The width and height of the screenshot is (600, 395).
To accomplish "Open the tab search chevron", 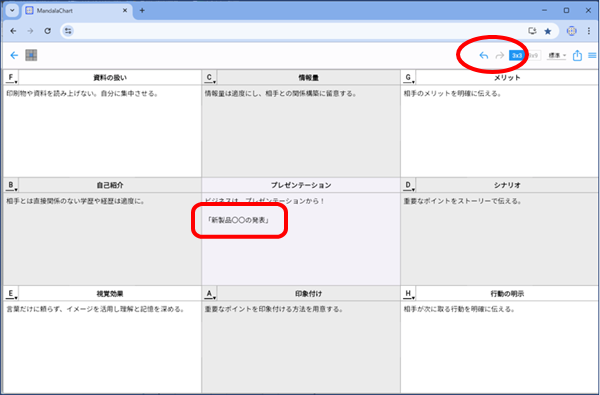I will [12, 11].
